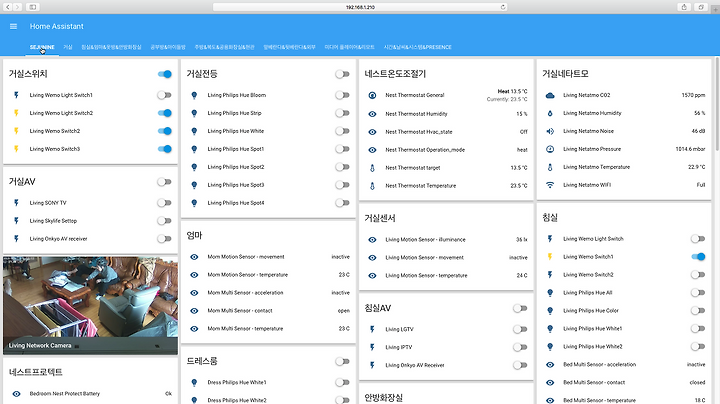Click the 거실센서 card title

[x=380, y=219]
